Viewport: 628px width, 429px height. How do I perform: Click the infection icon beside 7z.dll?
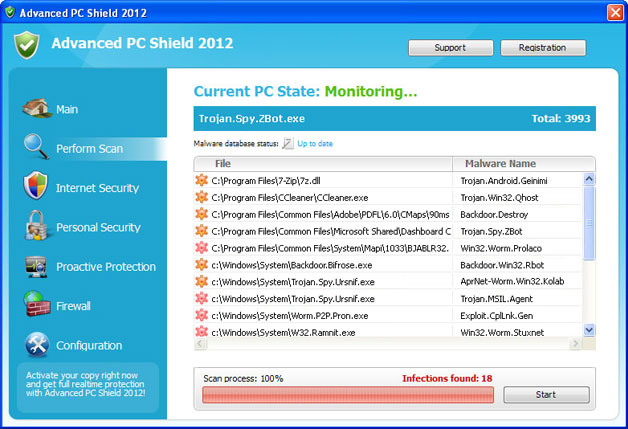click(x=201, y=181)
